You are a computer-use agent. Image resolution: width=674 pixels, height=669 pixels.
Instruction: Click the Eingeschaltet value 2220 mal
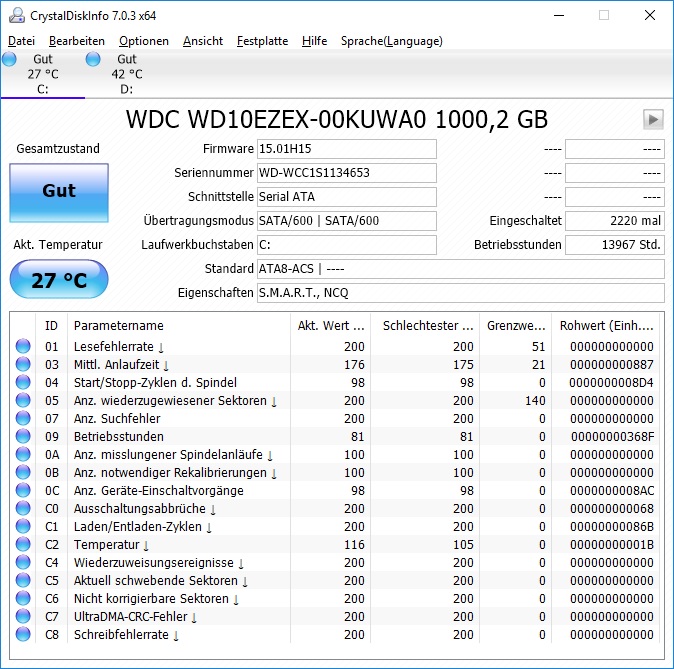tap(615, 221)
